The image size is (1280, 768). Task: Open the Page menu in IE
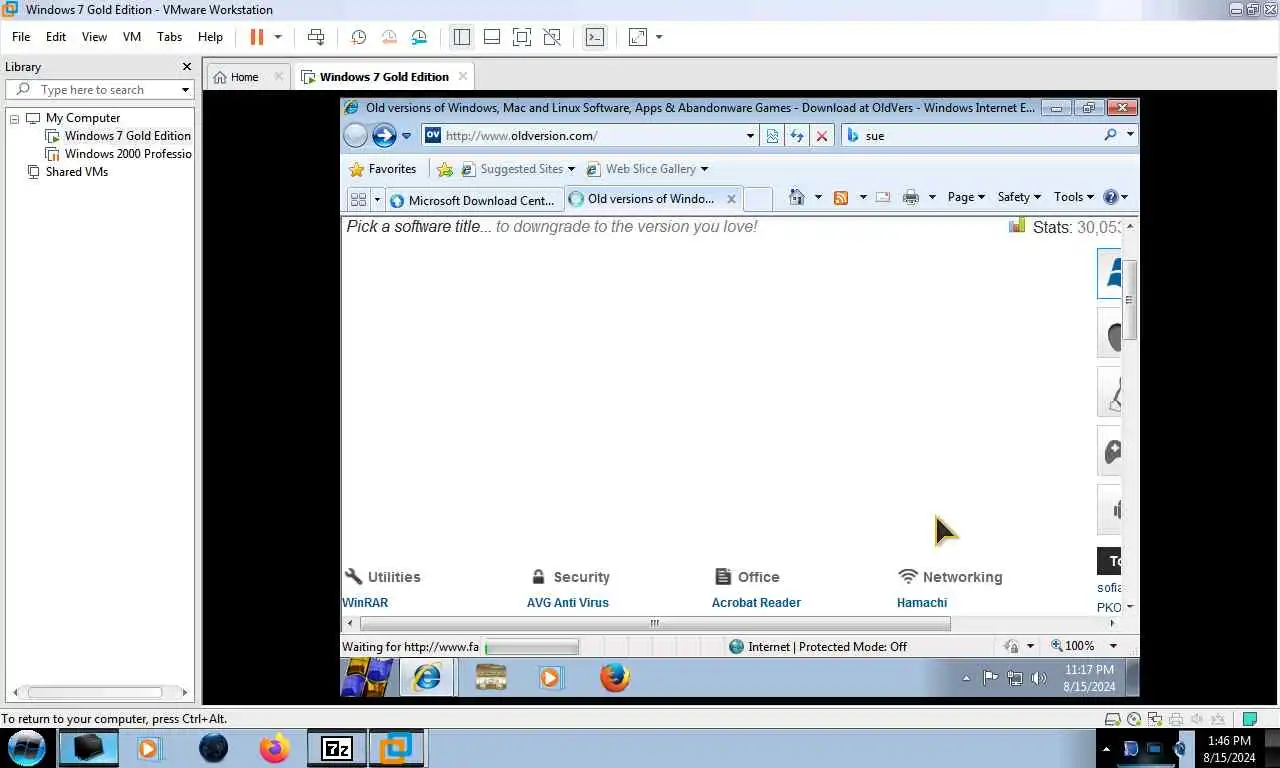[966, 197]
